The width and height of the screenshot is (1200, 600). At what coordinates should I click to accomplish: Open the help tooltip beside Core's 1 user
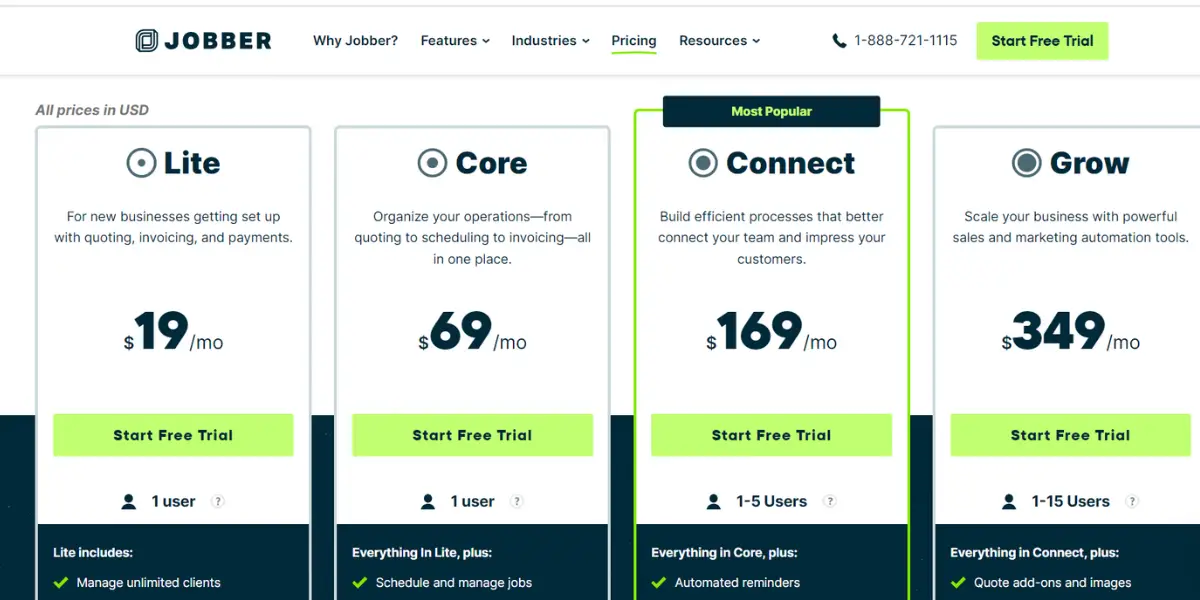[x=517, y=502]
